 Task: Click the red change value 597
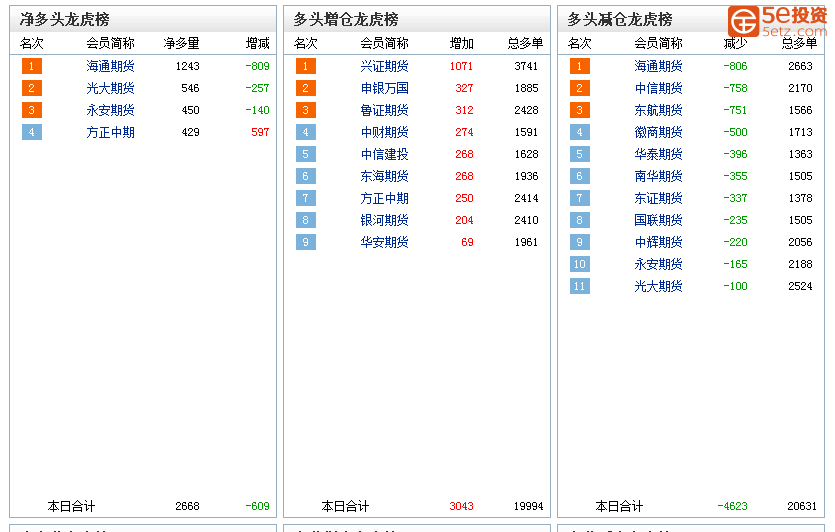click(260, 132)
